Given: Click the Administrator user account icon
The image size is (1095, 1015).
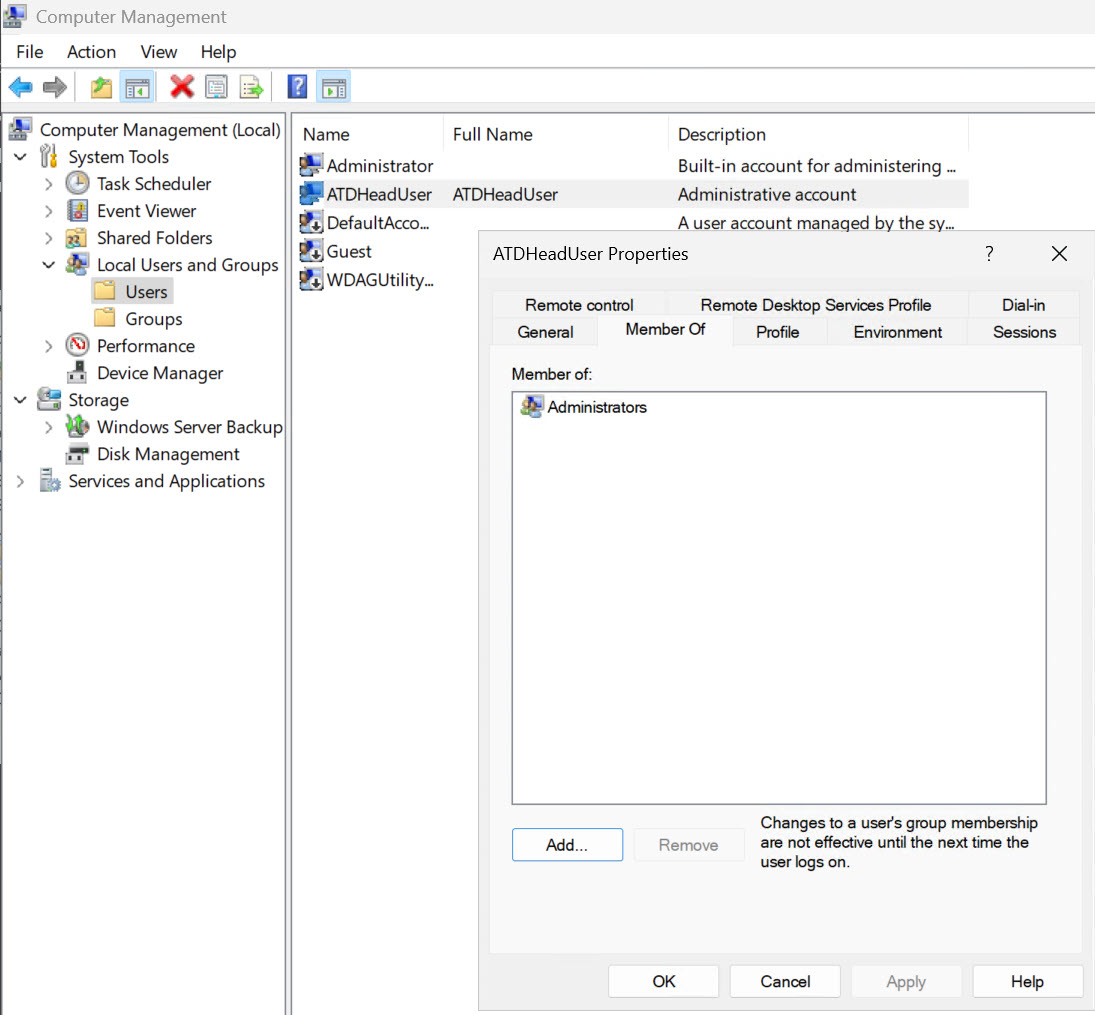Looking at the screenshot, I should [x=311, y=166].
